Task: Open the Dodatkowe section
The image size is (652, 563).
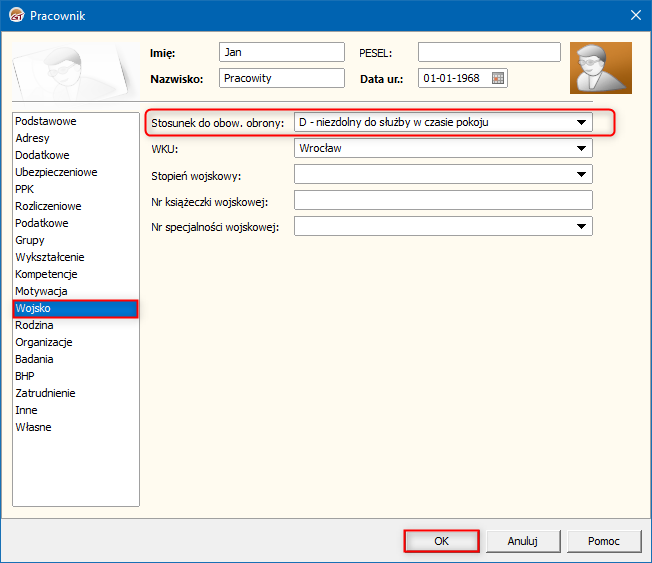Action: pyautogui.click(x=76, y=155)
